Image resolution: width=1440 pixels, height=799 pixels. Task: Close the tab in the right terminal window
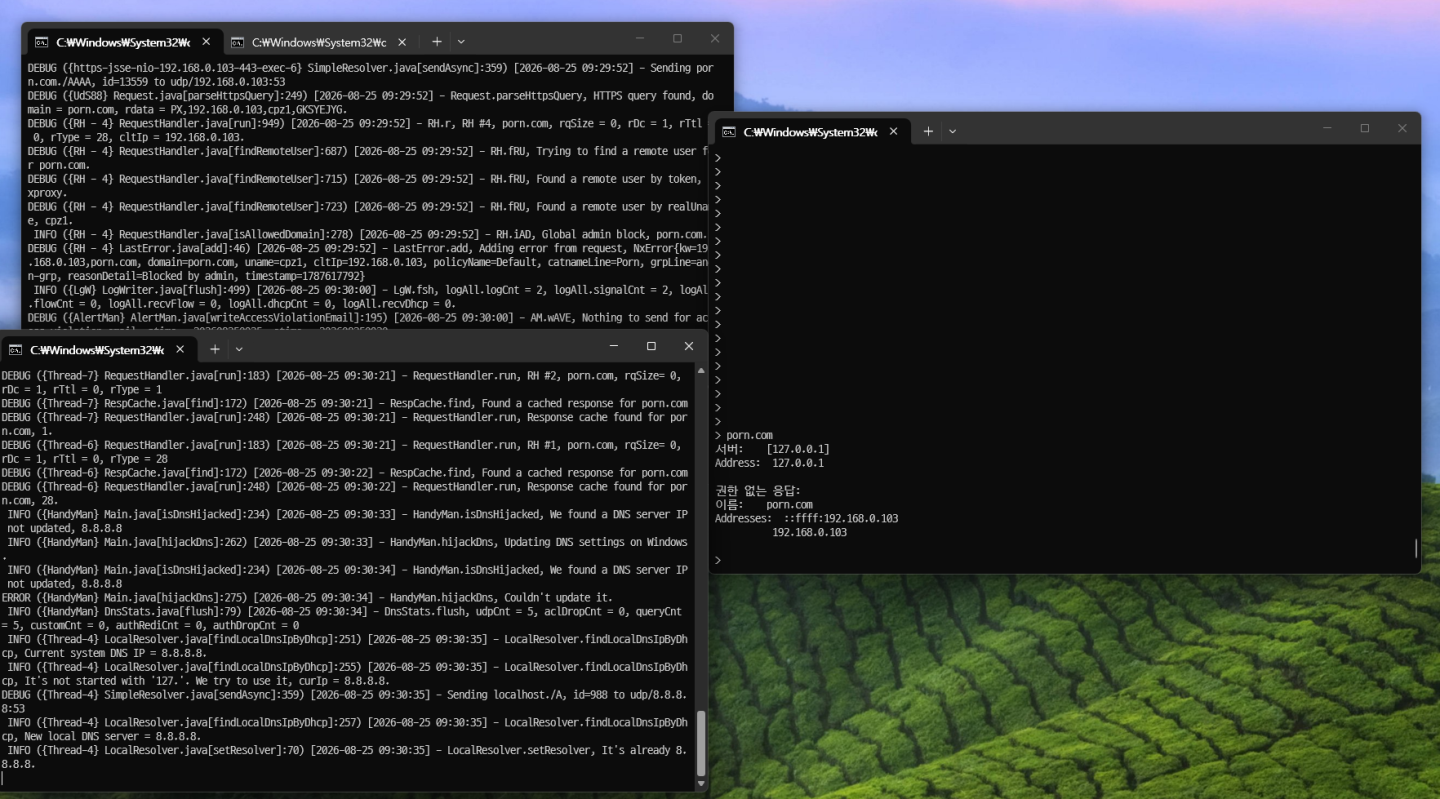pyautogui.click(x=893, y=131)
